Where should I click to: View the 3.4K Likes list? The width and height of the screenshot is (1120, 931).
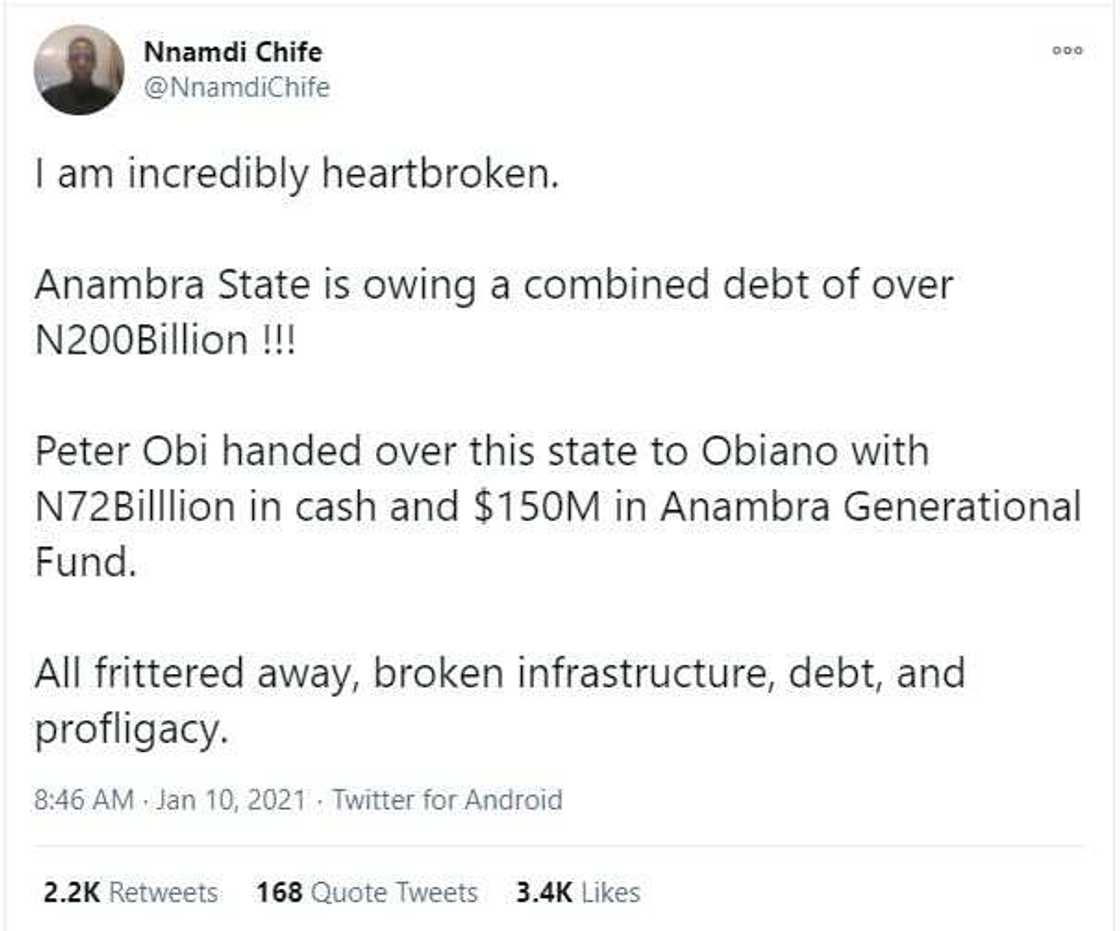pos(577,892)
